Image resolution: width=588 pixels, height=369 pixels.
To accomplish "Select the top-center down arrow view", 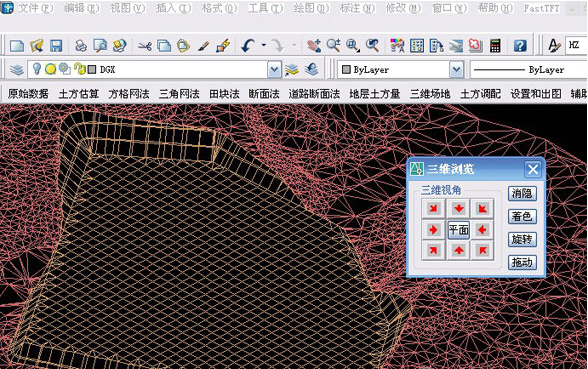I will point(458,208).
